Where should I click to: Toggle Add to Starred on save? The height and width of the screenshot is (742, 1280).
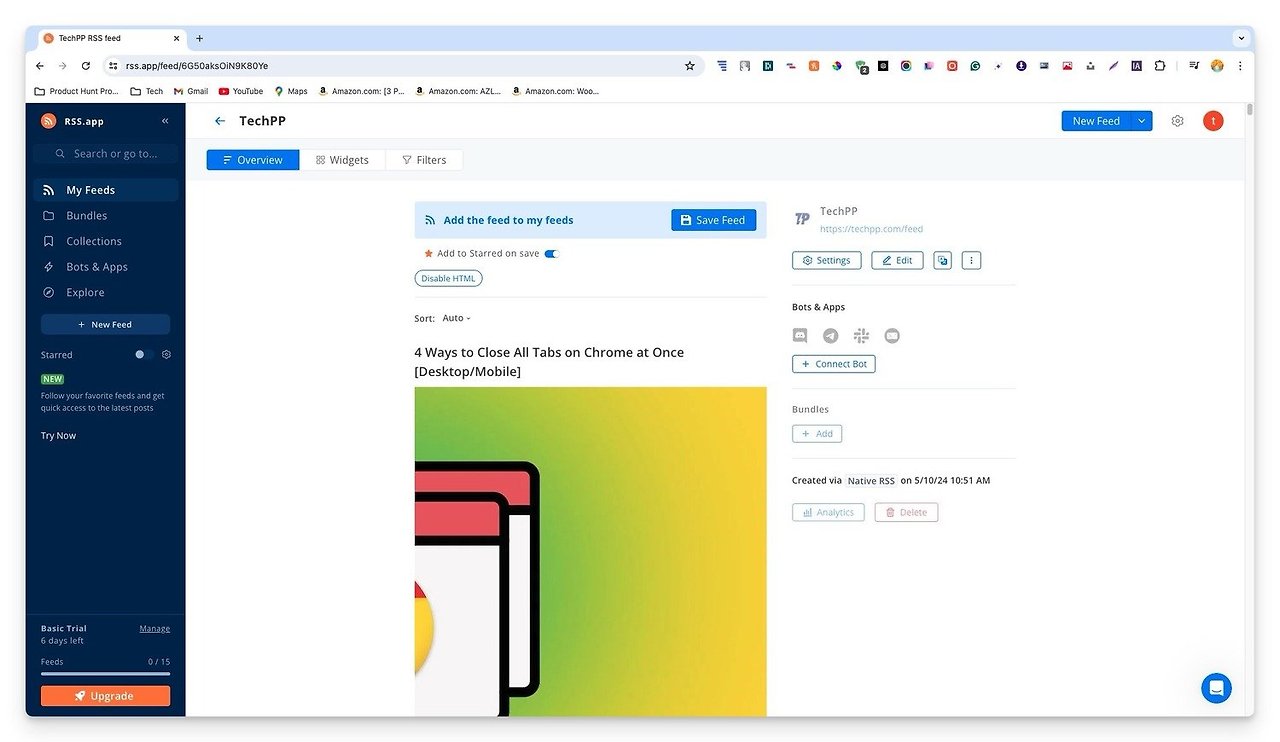[x=551, y=254]
